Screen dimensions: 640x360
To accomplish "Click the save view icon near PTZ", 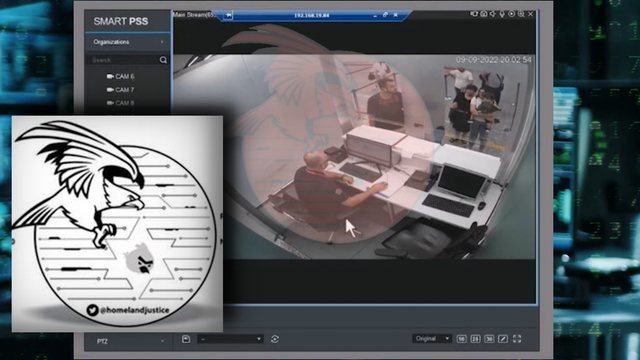I will coord(186,339).
